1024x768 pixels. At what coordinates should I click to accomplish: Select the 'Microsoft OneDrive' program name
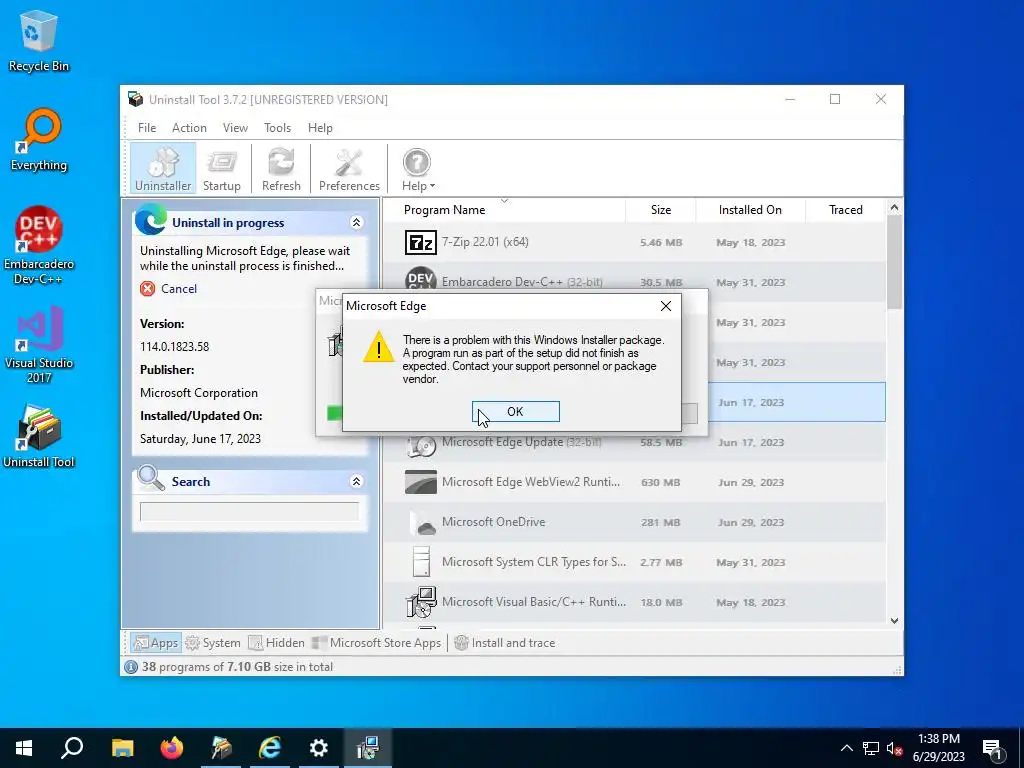click(493, 522)
